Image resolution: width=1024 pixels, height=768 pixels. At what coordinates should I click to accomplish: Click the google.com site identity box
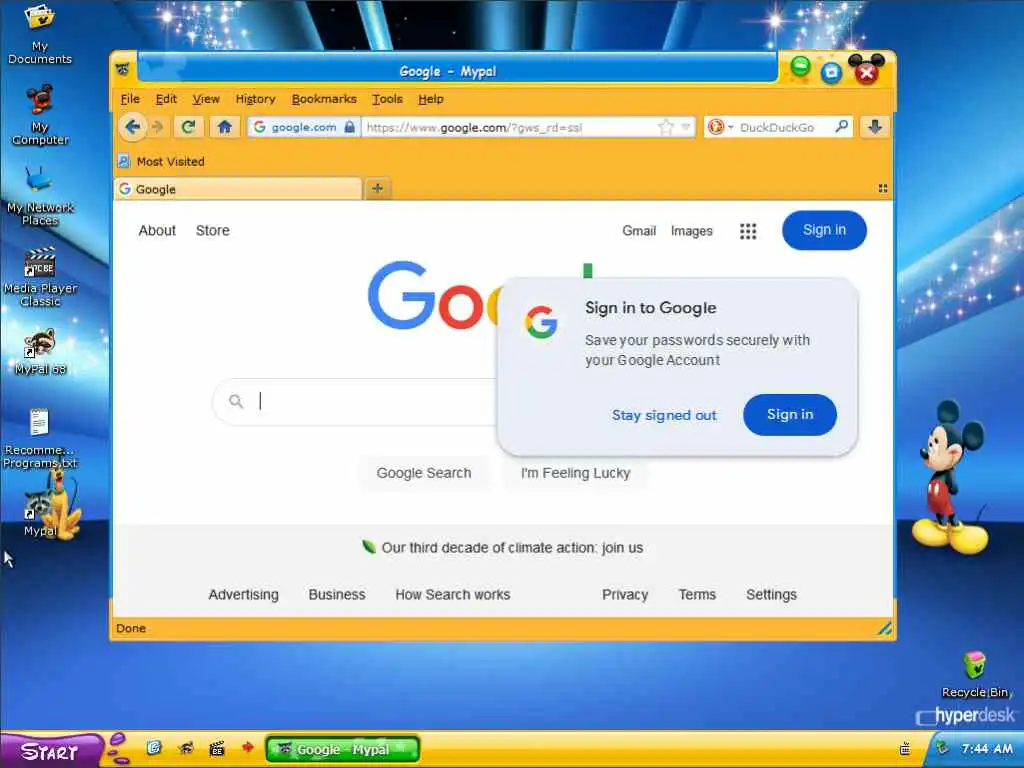click(304, 127)
